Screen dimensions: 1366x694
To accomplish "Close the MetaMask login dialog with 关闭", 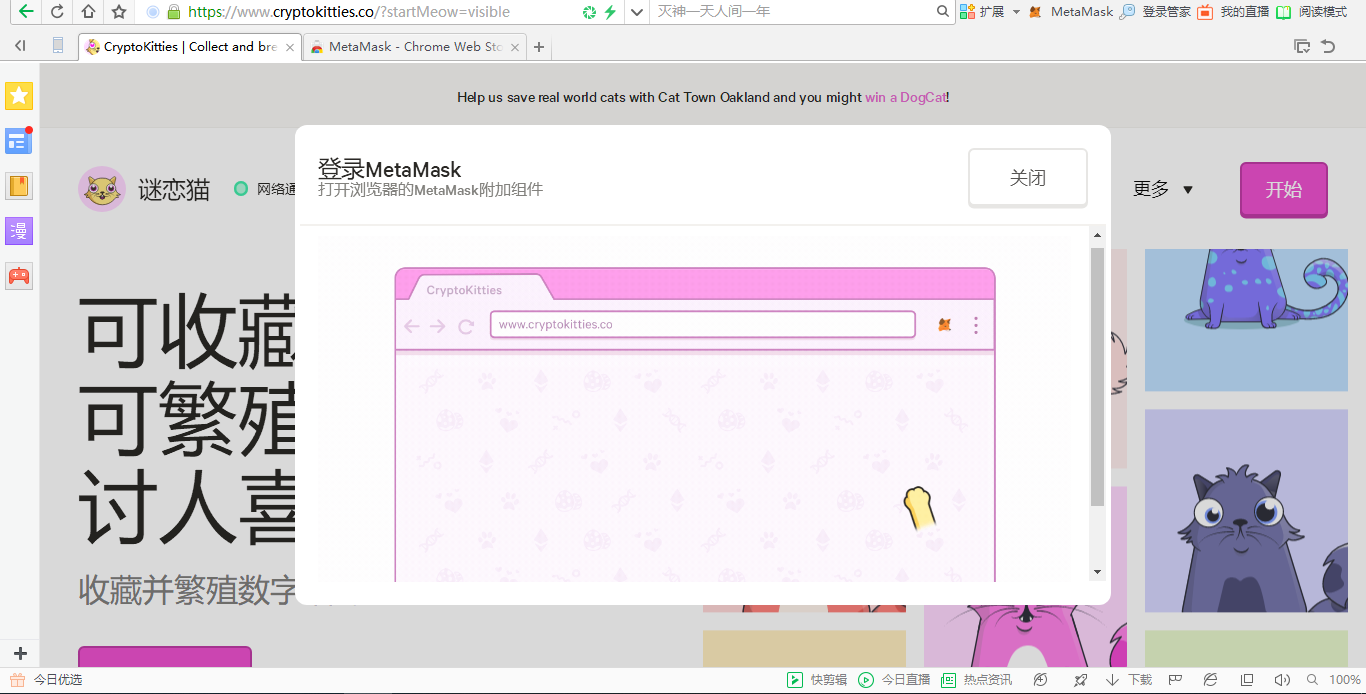I will point(1027,178).
